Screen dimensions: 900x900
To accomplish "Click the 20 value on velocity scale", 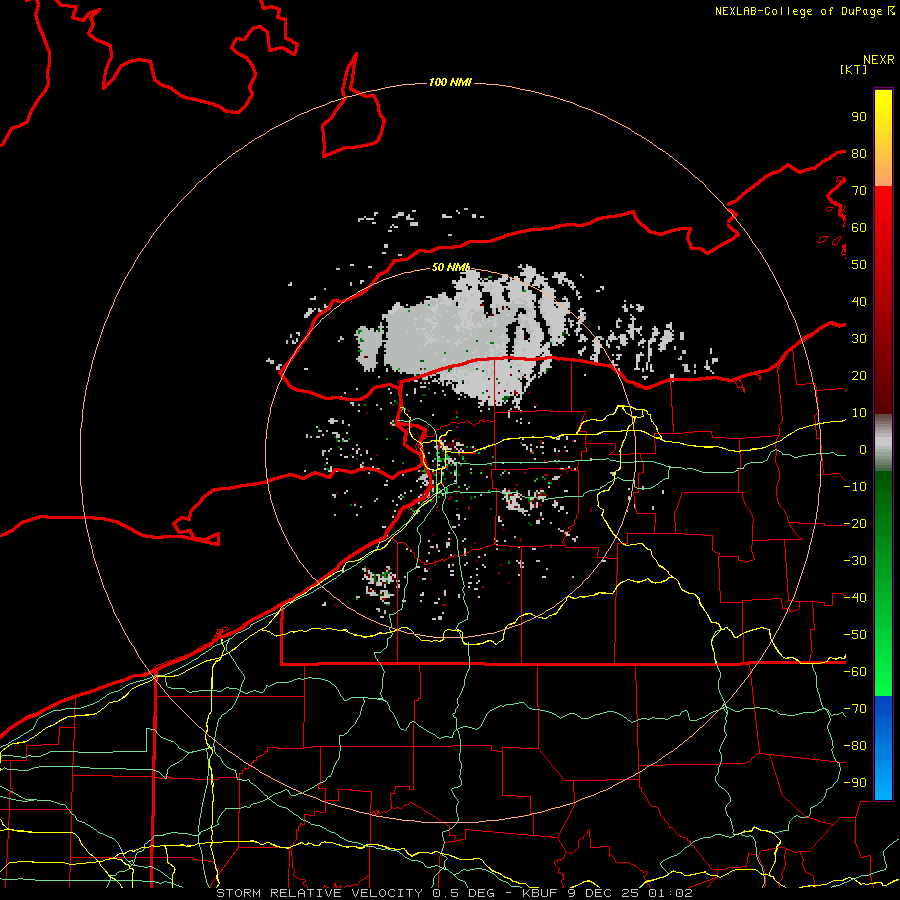I will [x=859, y=376].
